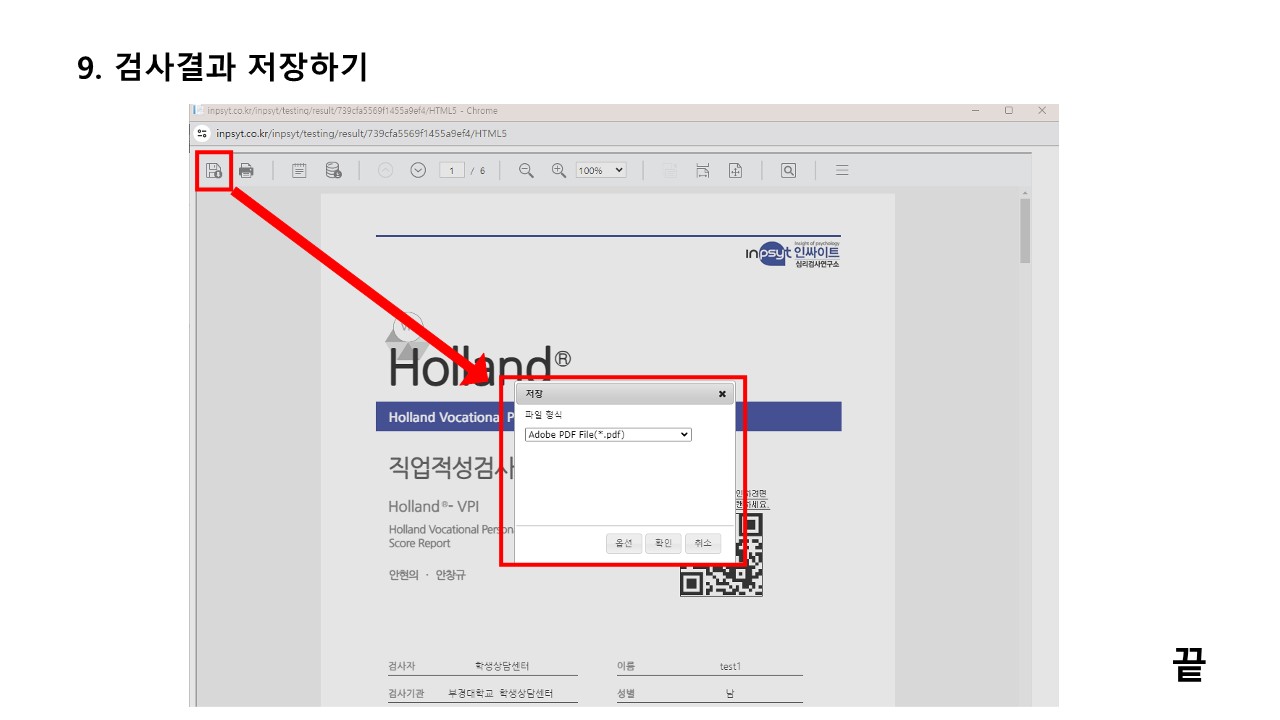Click the database export icon
The image size is (1280, 720).
click(x=333, y=170)
